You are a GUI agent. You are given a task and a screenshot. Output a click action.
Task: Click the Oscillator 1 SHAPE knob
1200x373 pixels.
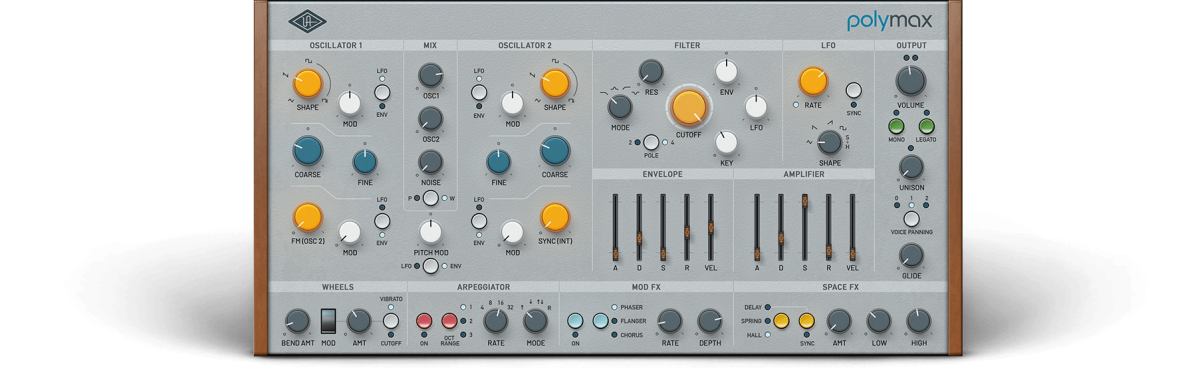point(308,83)
